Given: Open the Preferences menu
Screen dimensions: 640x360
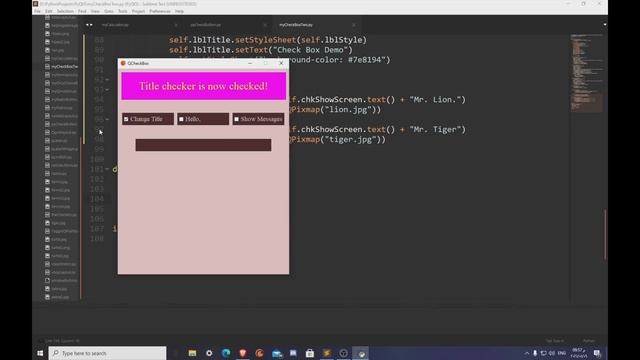Looking at the screenshot, I should pyautogui.click(x=160, y=11).
